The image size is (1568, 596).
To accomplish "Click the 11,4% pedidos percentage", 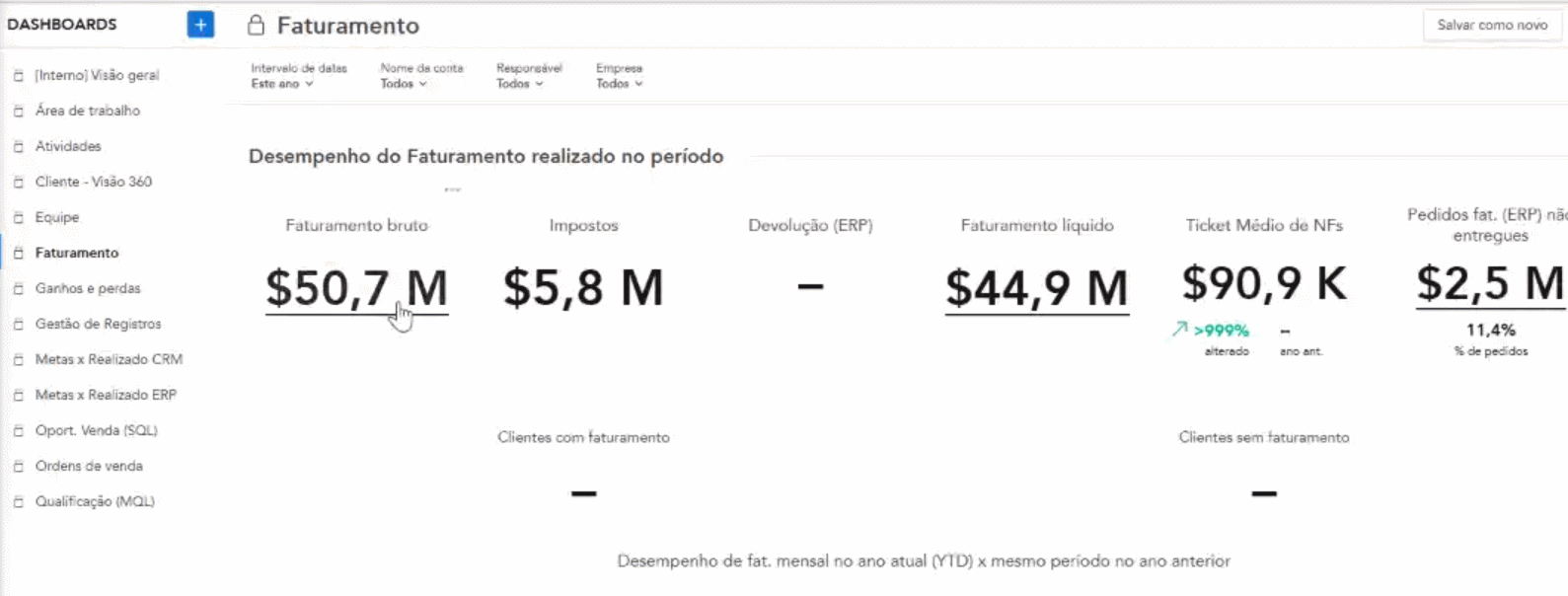I will [x=1491, y=330].
